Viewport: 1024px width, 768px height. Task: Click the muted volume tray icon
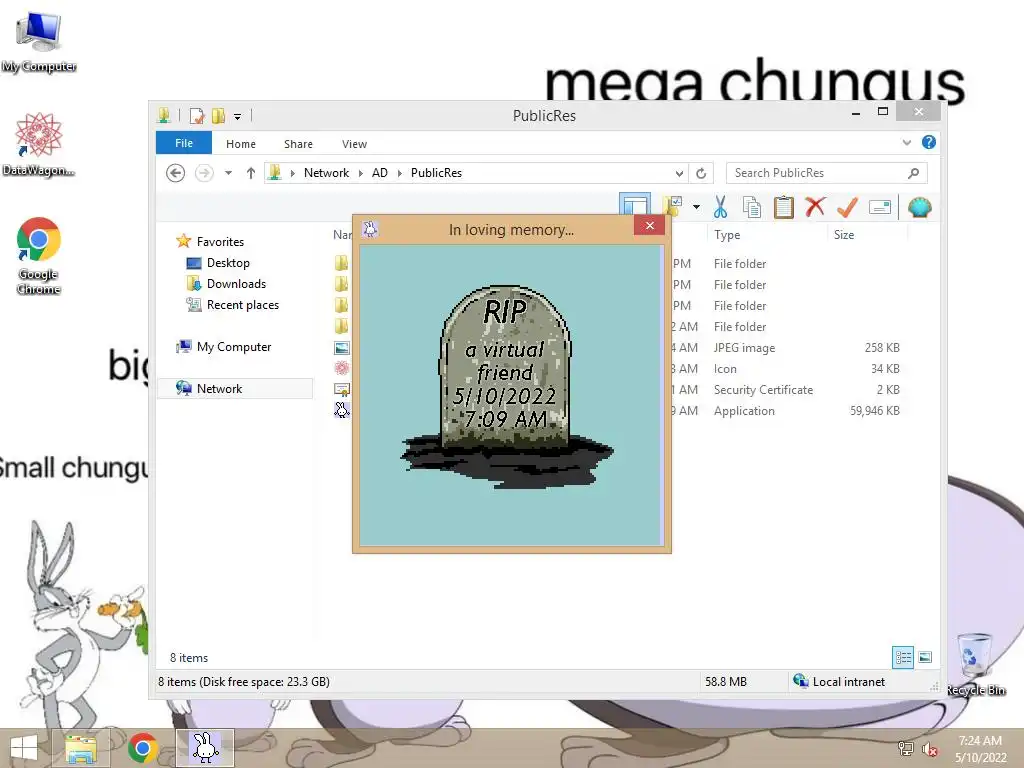[929, 749]
